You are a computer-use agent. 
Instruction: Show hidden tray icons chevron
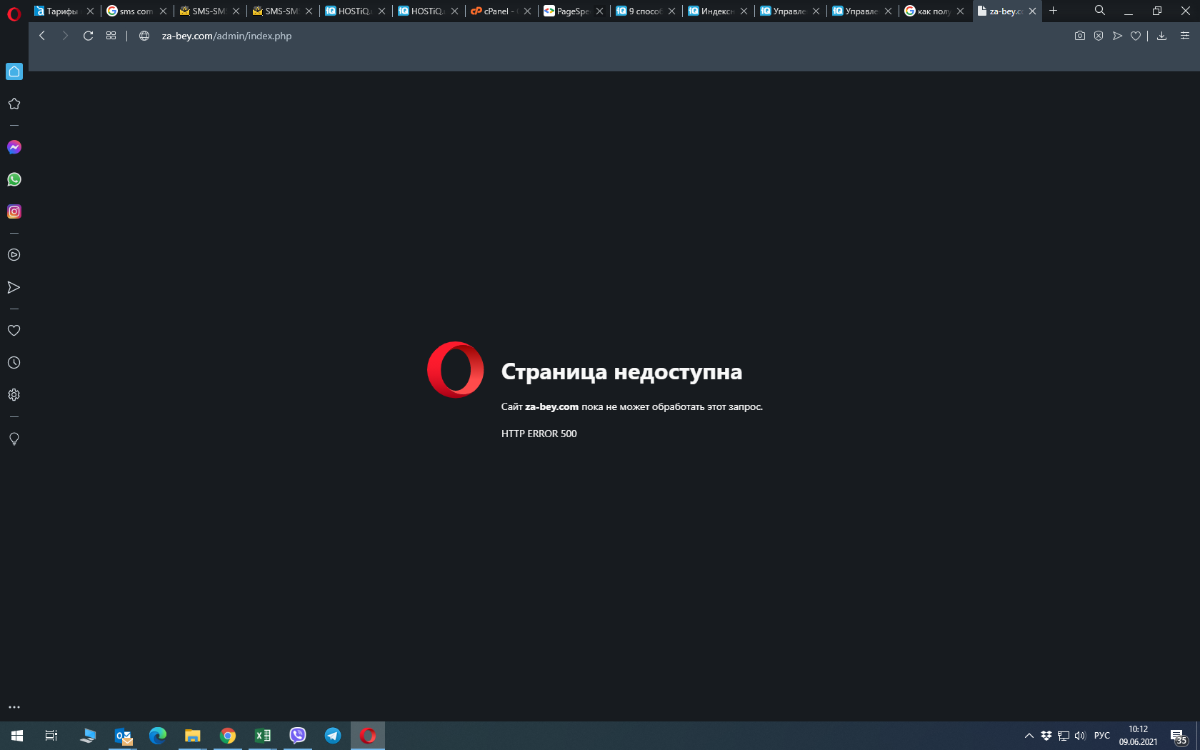point(1029,736)
